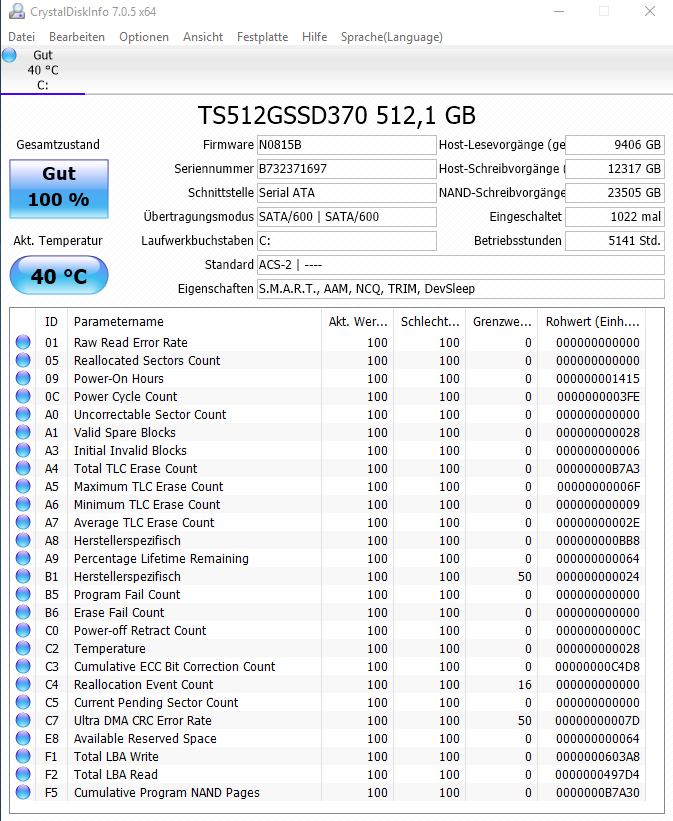Click status icon of Initial Invalid Blocks row
The height and width of the screenshot is (821, 673).
23,450
